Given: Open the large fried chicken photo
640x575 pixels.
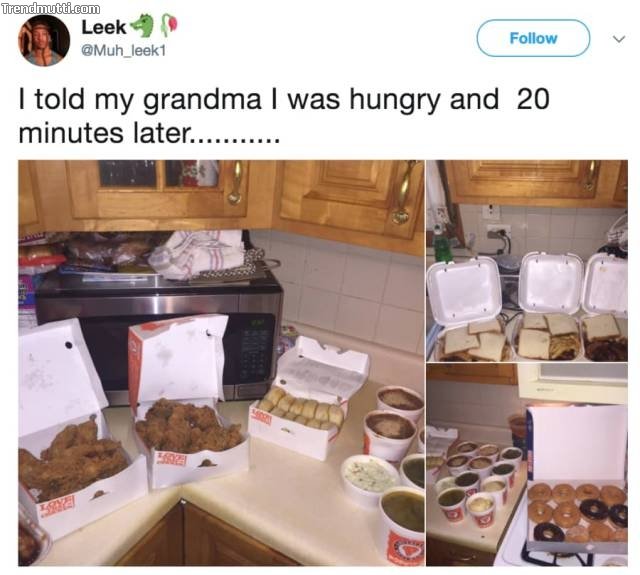Looking at the screenshot, I should [x=221, y=363].
